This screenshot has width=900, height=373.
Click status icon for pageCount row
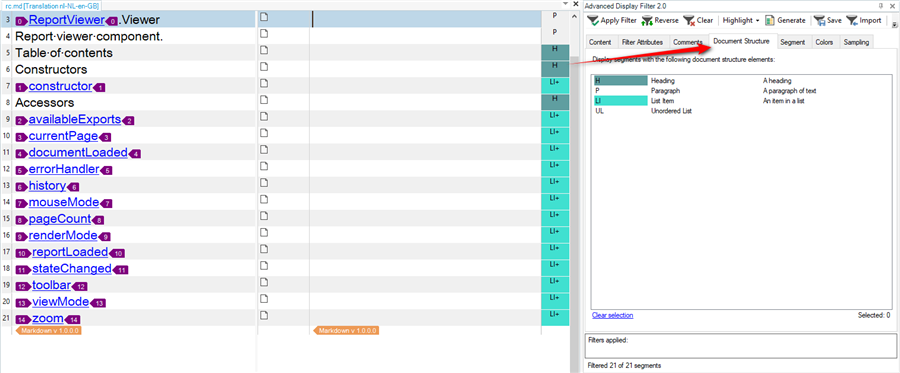click(264, 216)
